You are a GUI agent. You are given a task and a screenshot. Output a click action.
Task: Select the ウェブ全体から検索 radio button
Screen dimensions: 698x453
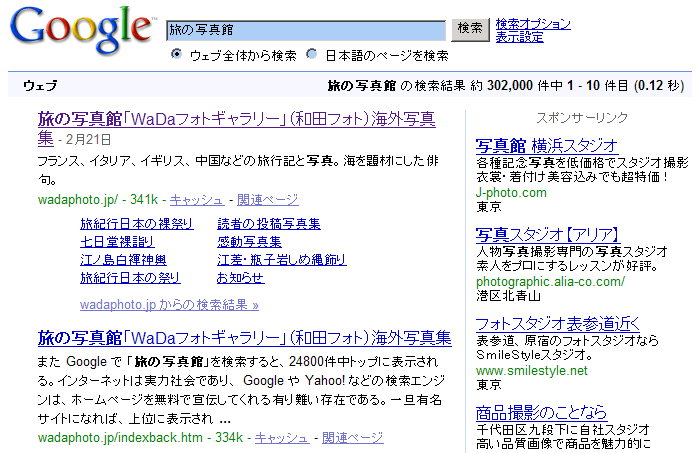point(177,54)
